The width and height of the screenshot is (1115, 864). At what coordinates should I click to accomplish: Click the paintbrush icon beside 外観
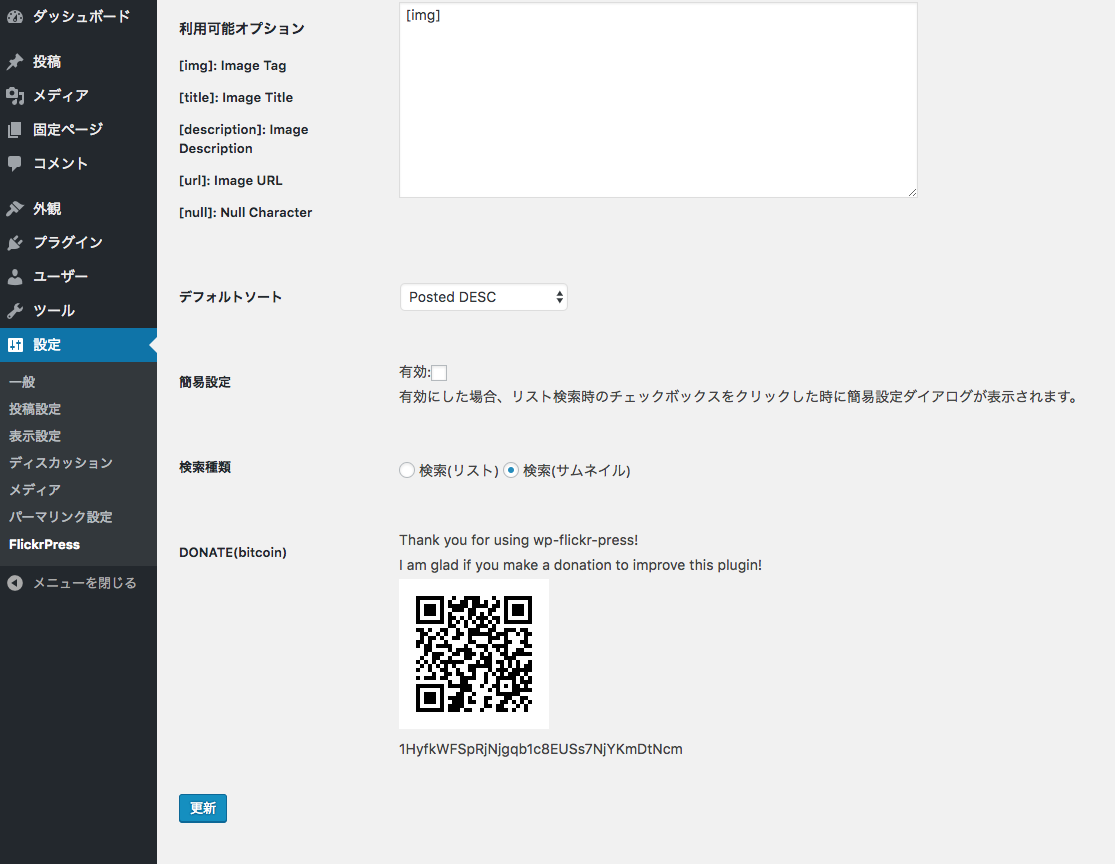coord(15,208)
